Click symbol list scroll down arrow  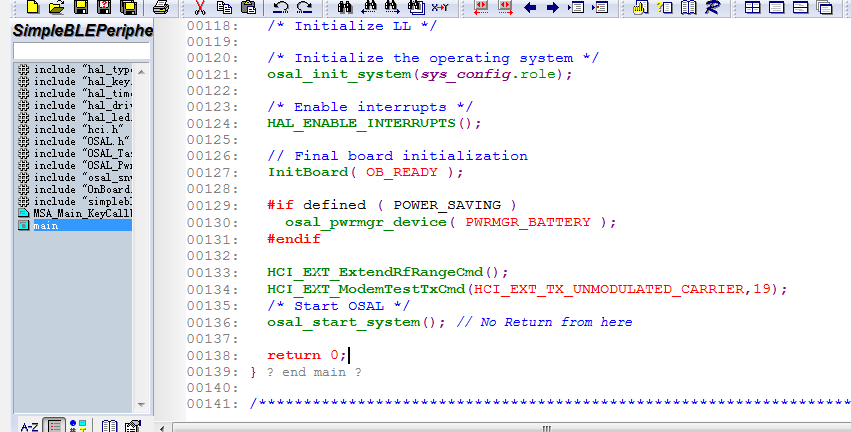141,405
